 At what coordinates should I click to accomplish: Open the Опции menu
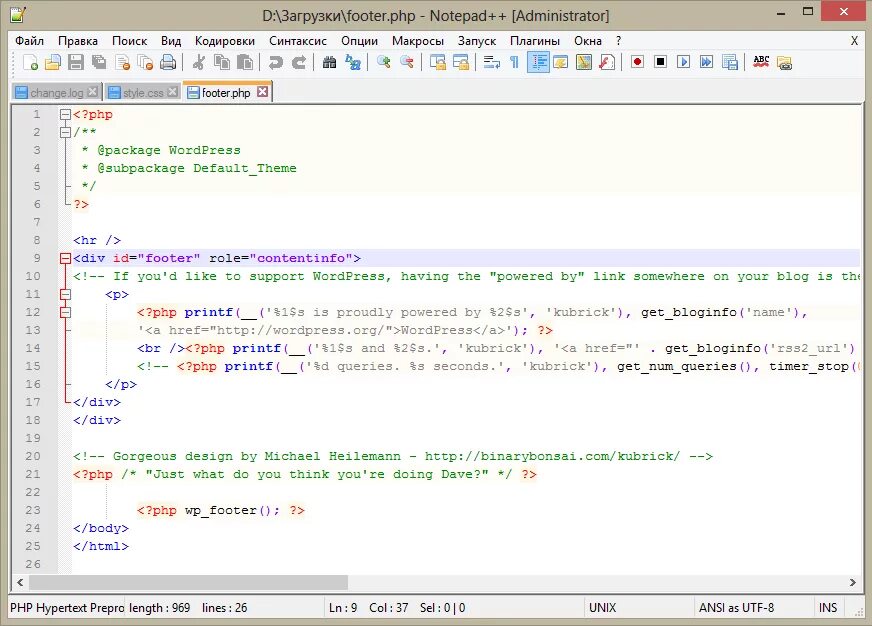[x=359, y=41]
